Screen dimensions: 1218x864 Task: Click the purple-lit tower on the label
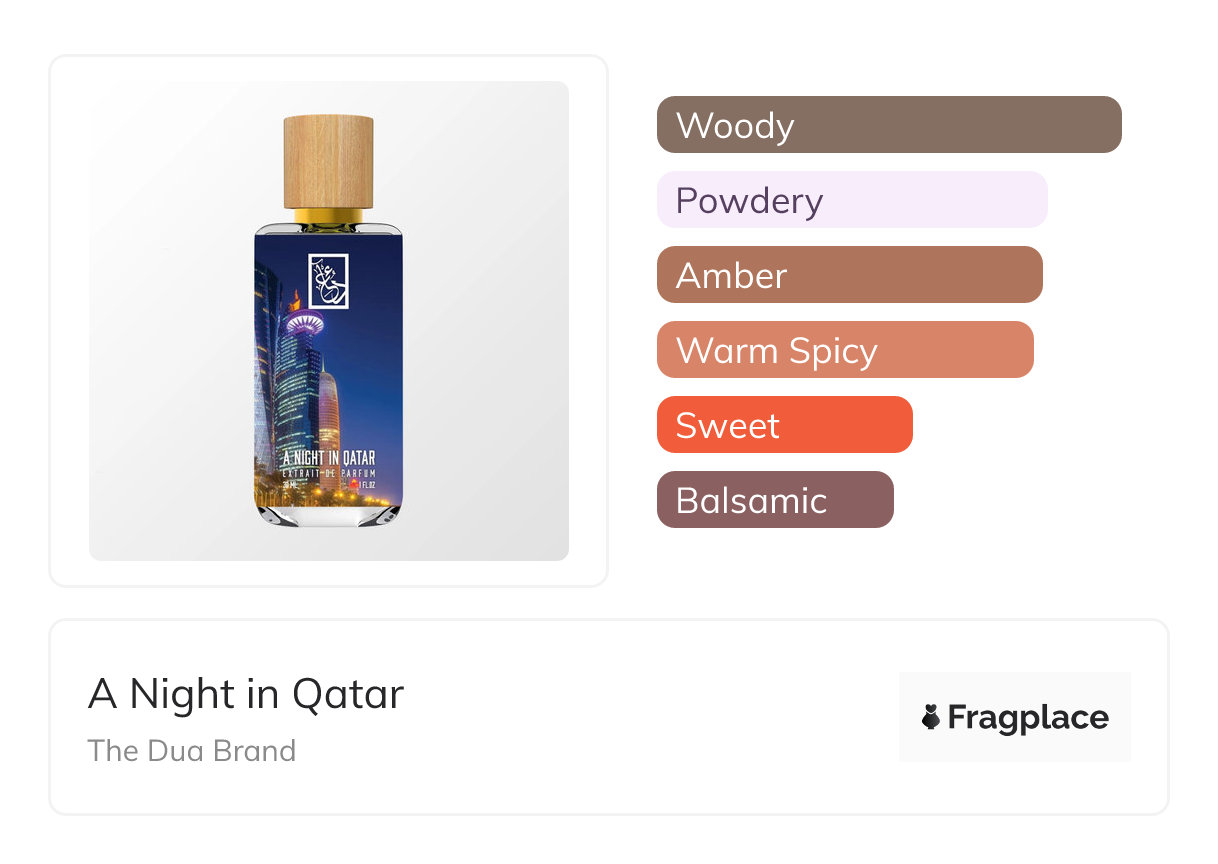(304, 324)
